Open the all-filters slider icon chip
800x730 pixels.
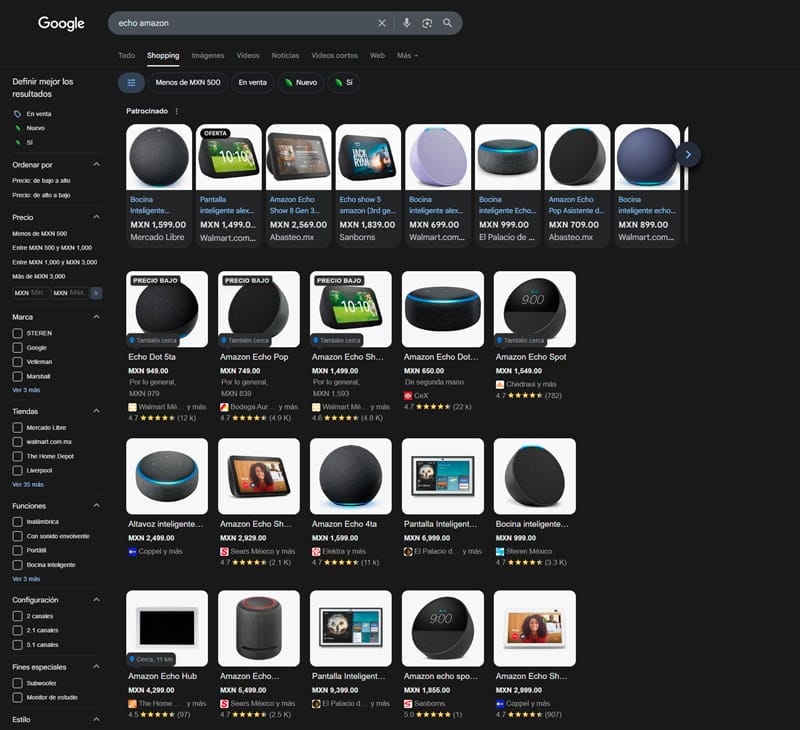pyautogui.click(x=132, y=83)
